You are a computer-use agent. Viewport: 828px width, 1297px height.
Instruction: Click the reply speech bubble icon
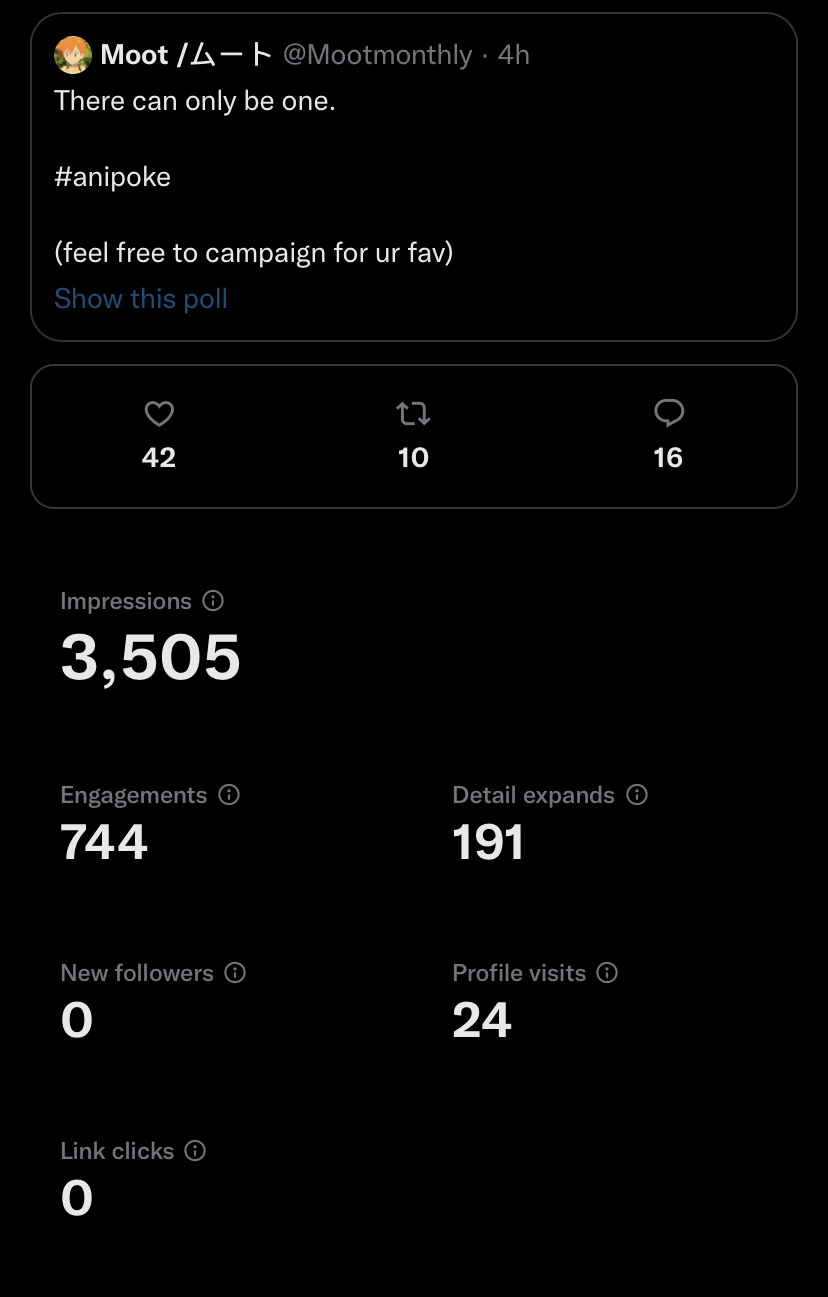point(668,413)
